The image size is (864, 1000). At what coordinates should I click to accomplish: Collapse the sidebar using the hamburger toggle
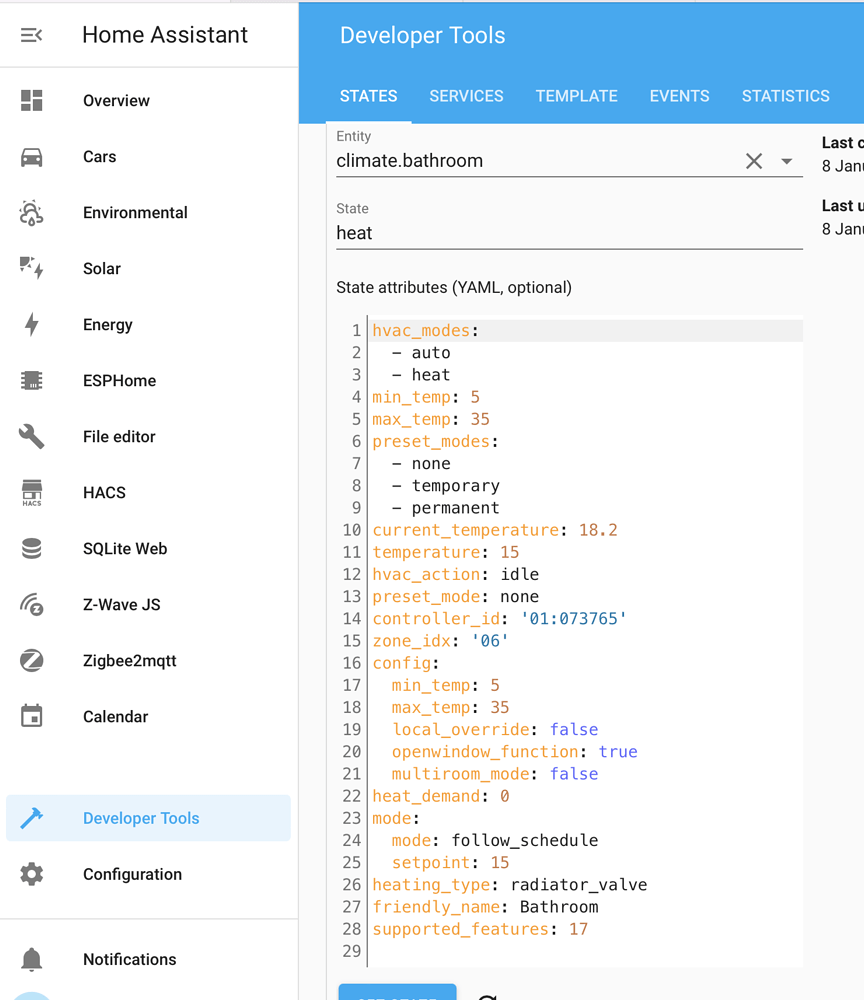(x=31, y=34)
